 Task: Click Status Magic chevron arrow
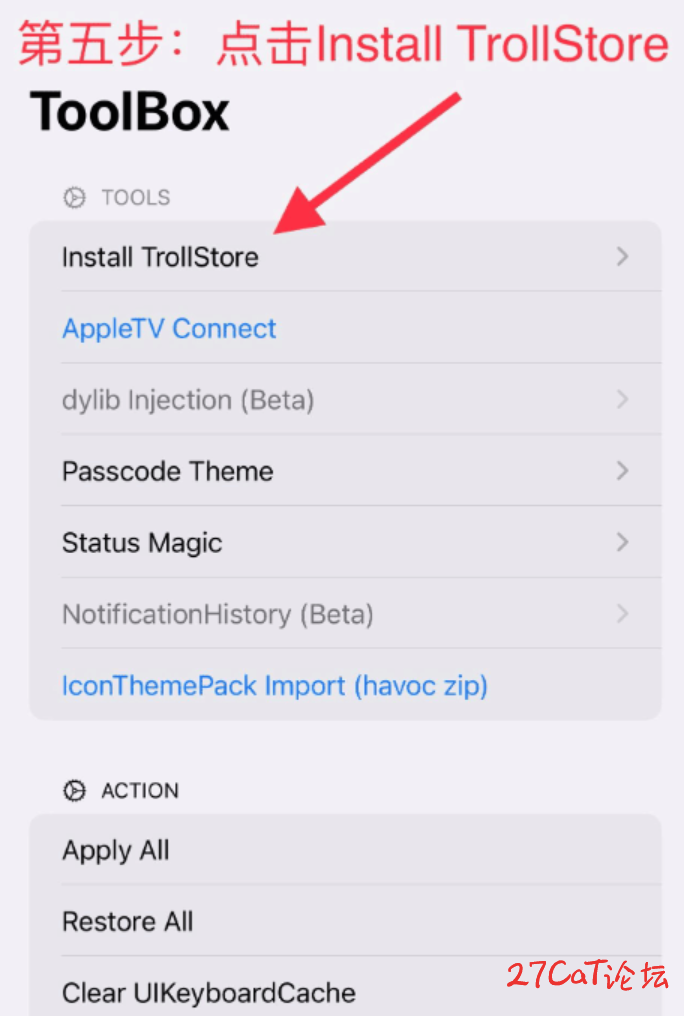pyautogui.click(x=622, y=542)
